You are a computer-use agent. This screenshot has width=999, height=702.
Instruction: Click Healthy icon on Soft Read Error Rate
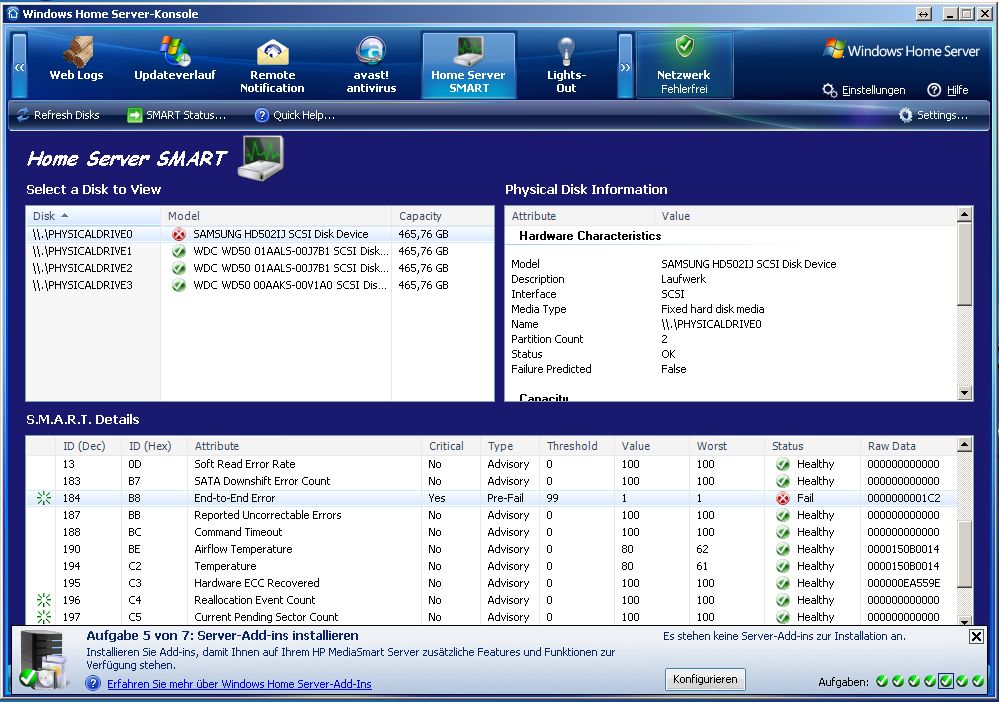[783, 464]
